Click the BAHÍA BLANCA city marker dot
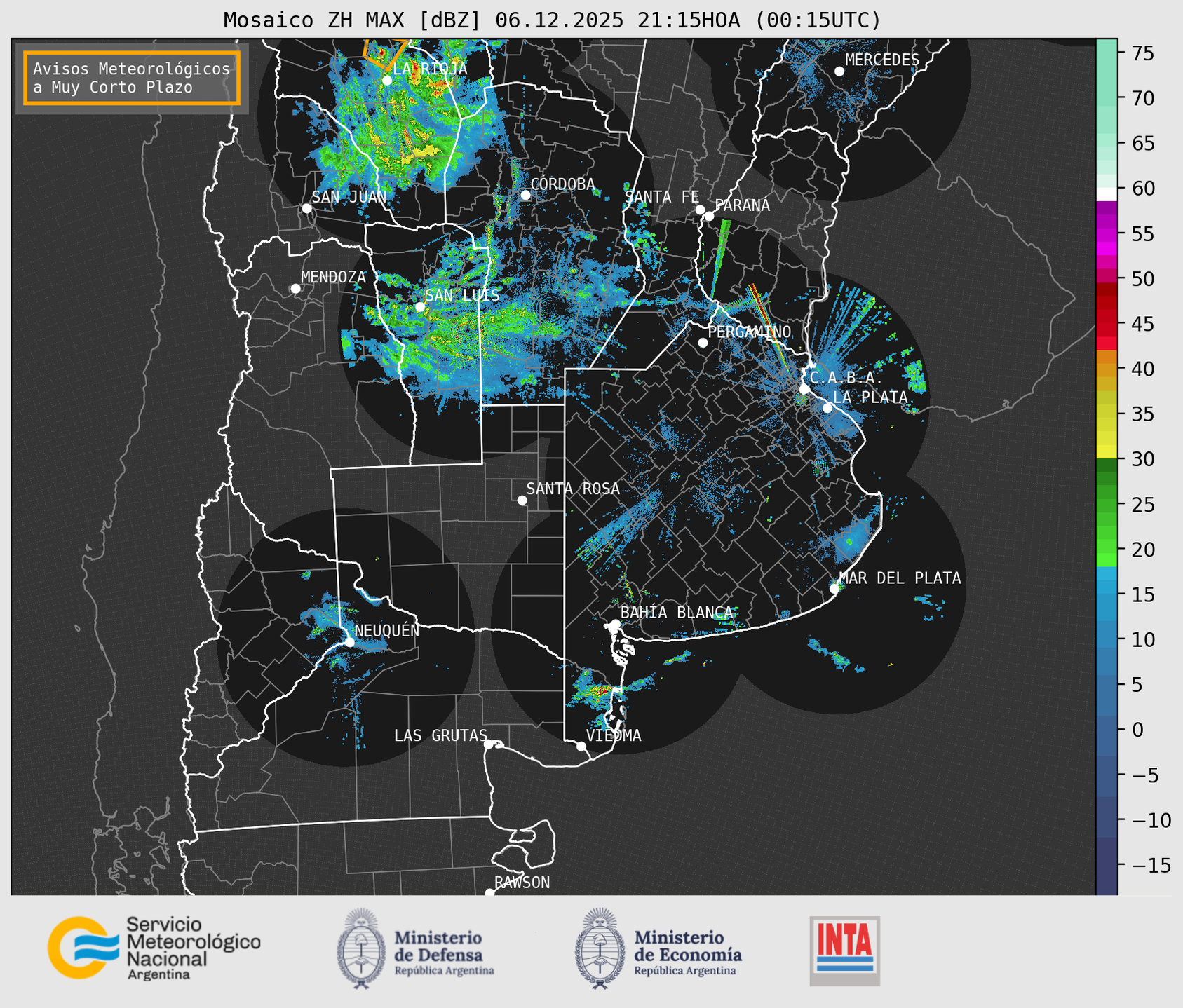Image resolution: width=1183 pixels, height=1008 pixels. (615, 624)
